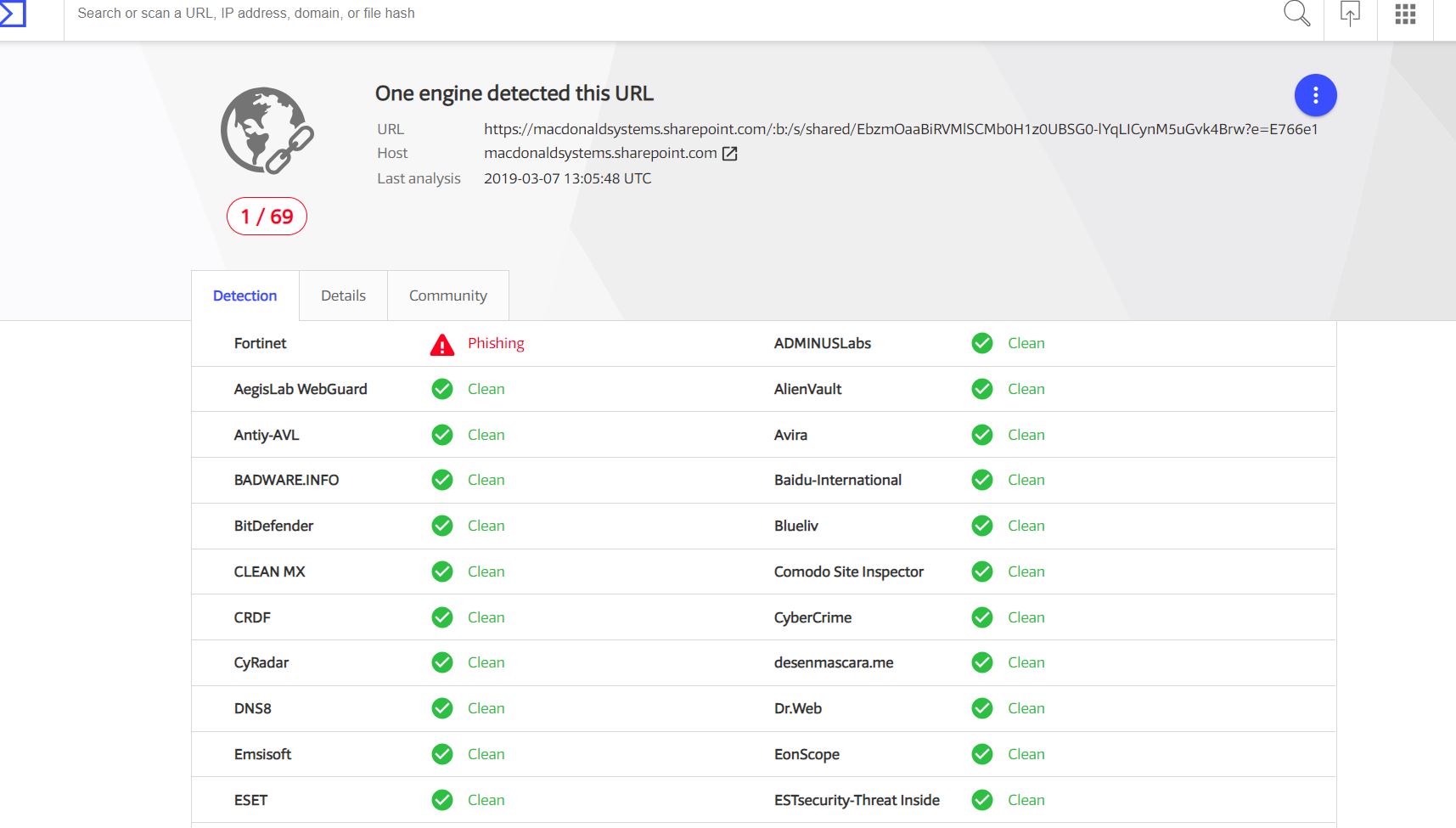Screen dimensions: 1456x828
Task: Click the green check icon for CRDF
Action: 442,617
